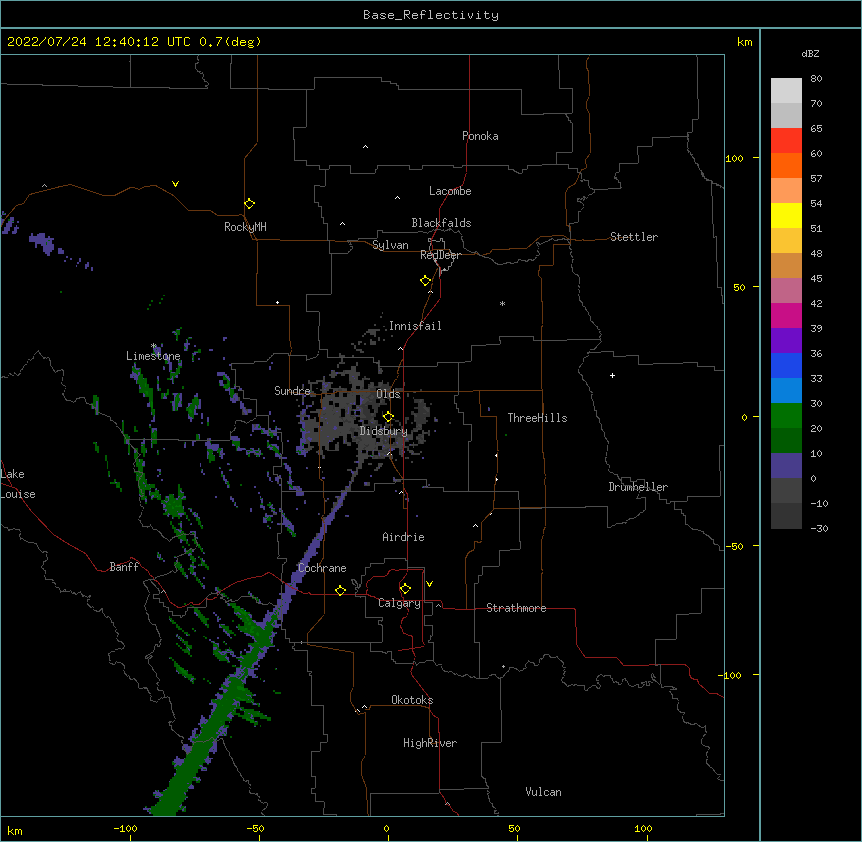Click the HighRiver city label
Image resolution: width=862 pixels, height=842 pixels.
pyautogui.click(x=430, y=743)
